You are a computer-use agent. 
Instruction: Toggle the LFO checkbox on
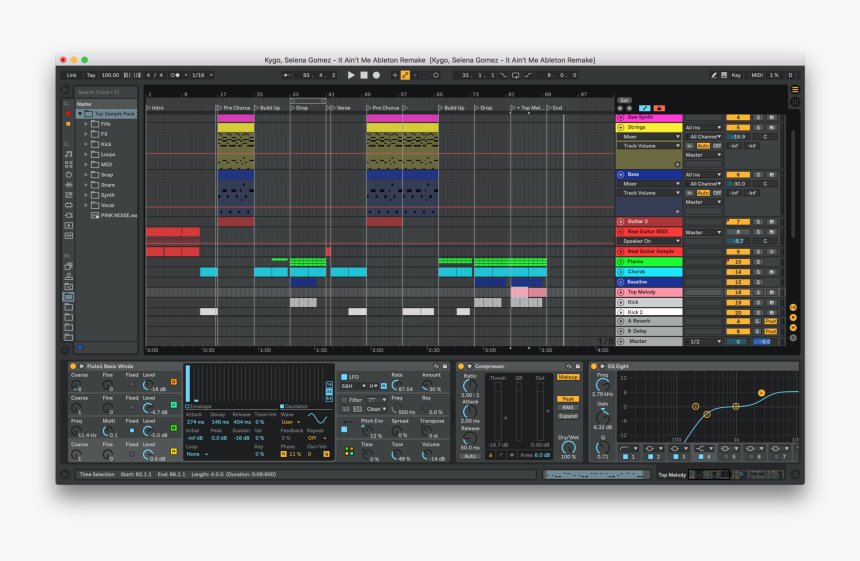coord(344,377)
